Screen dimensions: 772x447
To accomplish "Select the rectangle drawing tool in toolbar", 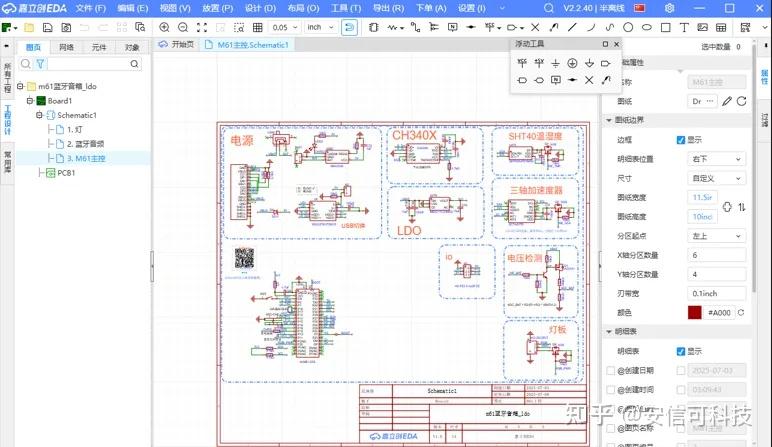I will [x=666, y=28].
